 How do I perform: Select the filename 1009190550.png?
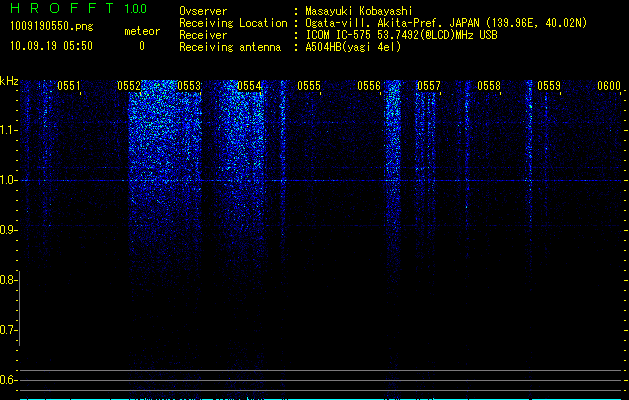52,27
